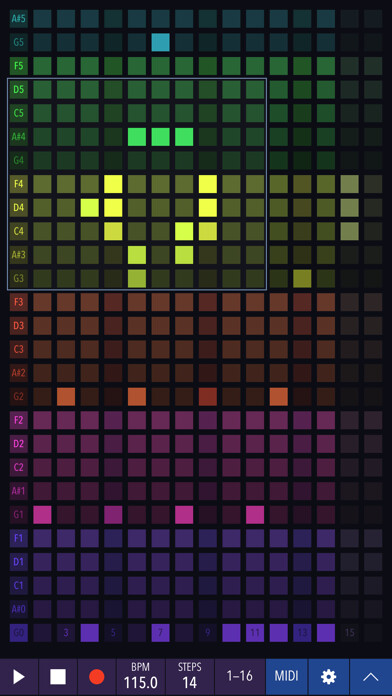Select the G0 row label
The image size is (392, 696).
[x=19, y=633]
